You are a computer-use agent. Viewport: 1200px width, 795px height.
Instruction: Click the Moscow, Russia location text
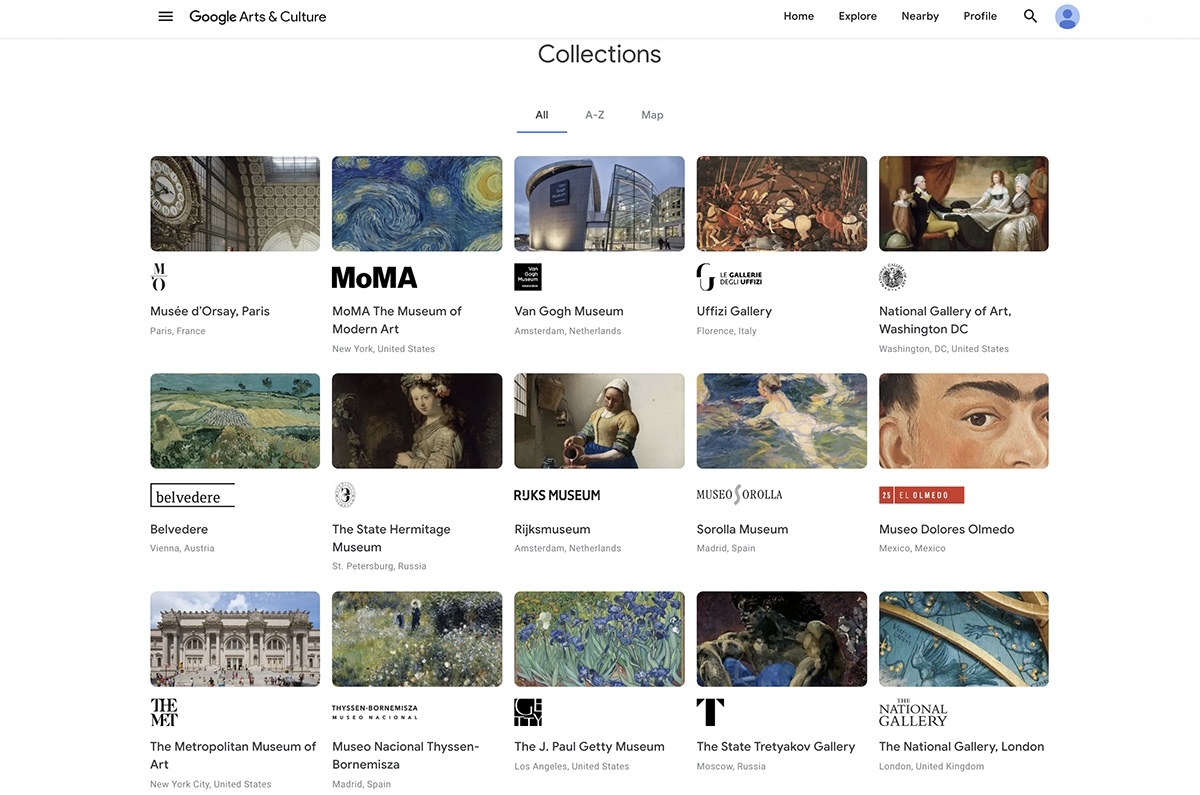point(731,766)
